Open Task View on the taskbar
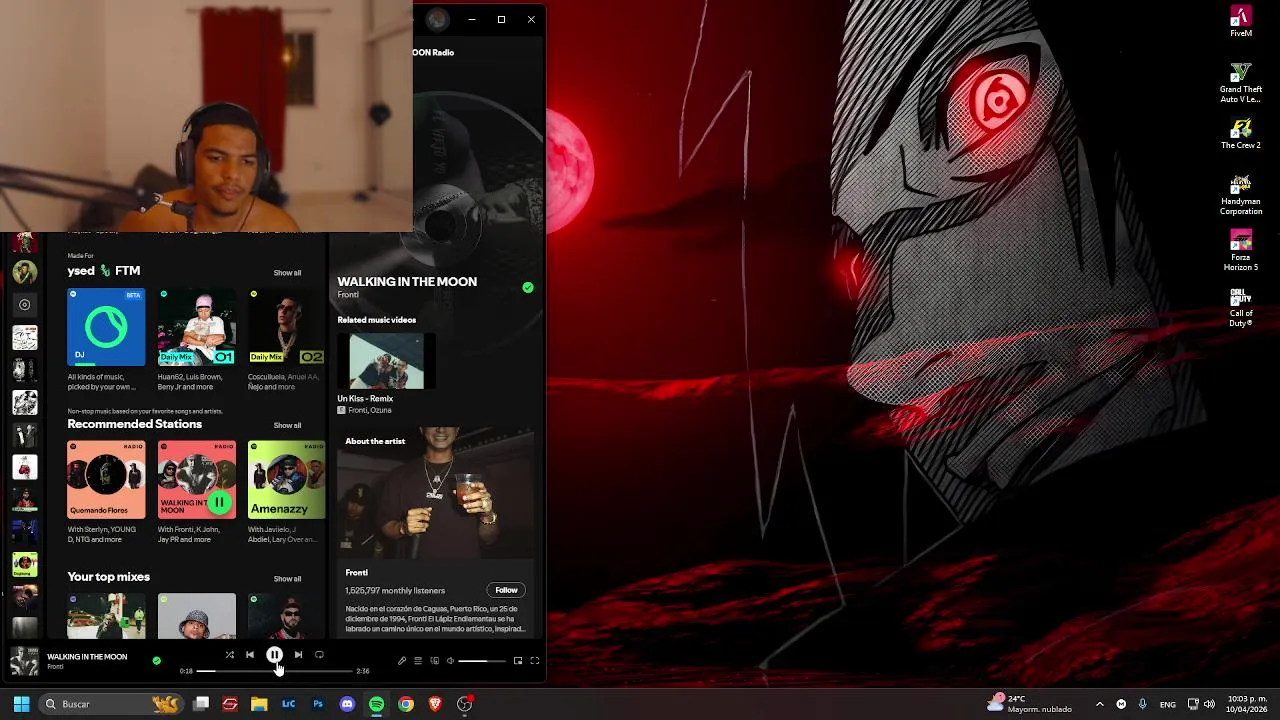The width and height of the screenshot is (1280, 720). point(201,704)
